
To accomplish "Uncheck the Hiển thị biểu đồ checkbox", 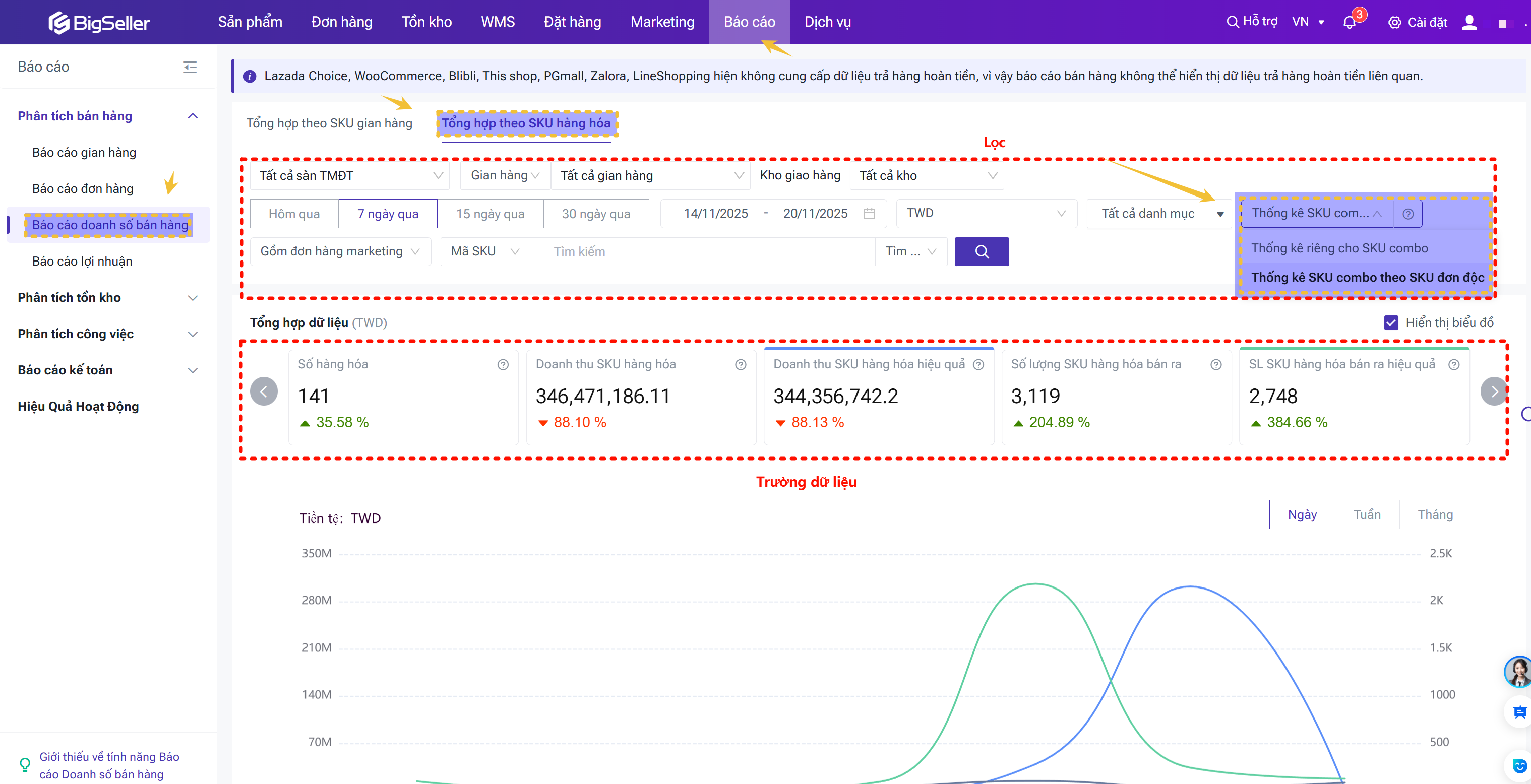I will [1391, 322].
